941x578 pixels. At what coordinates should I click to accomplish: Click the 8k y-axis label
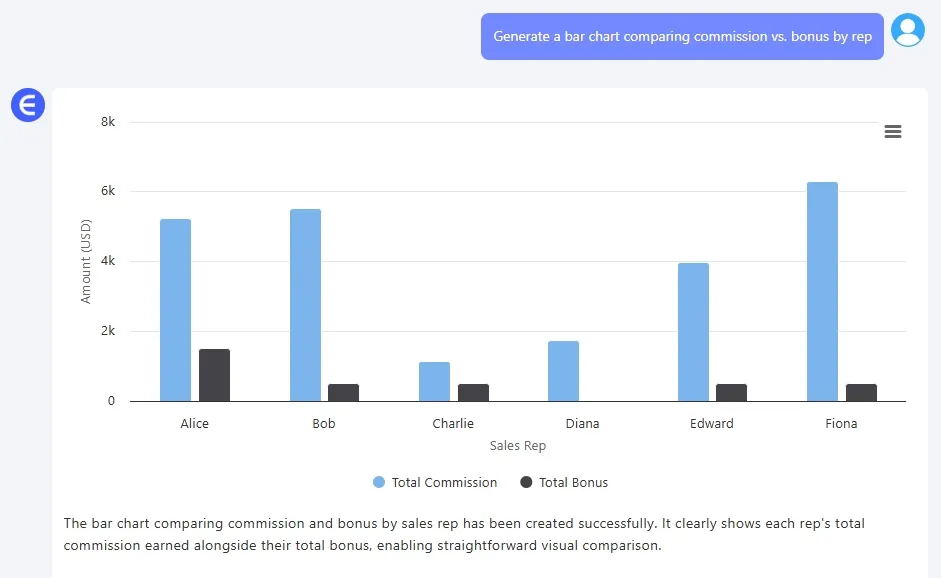pos(108,121)
